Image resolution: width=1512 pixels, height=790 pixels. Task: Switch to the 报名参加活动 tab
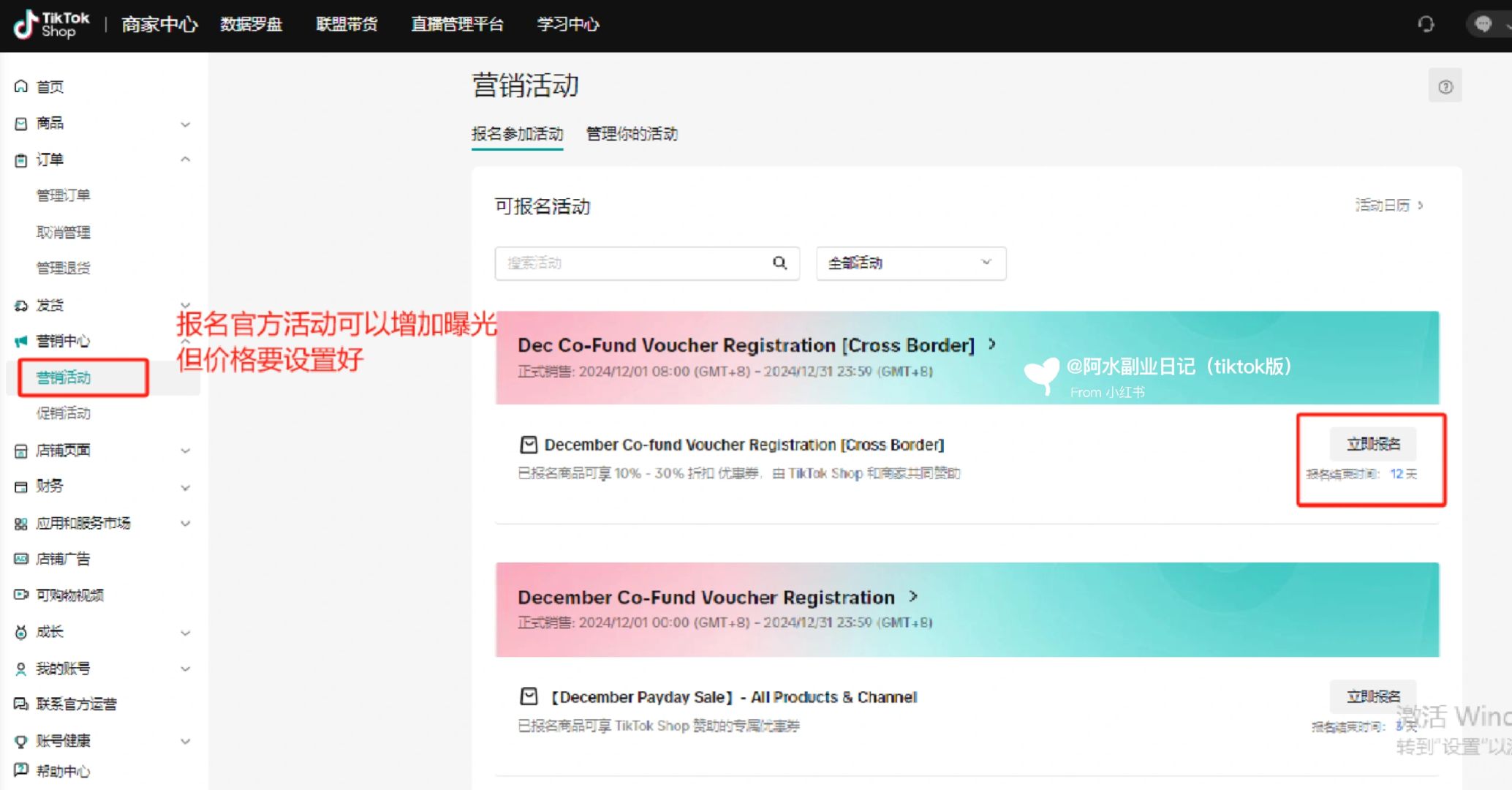pos(517,134)
